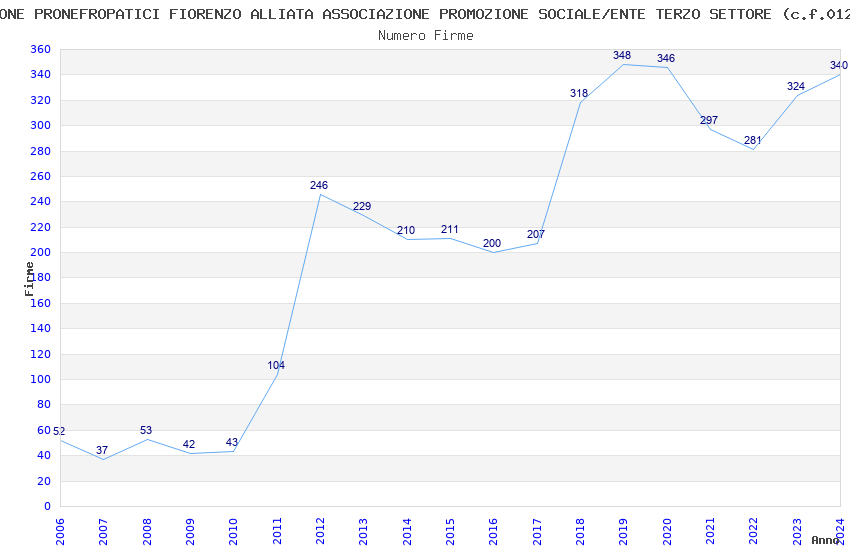Click the x-axis year label 2022
This screenshot has height=550, width=850.
[x=754, y=532]
